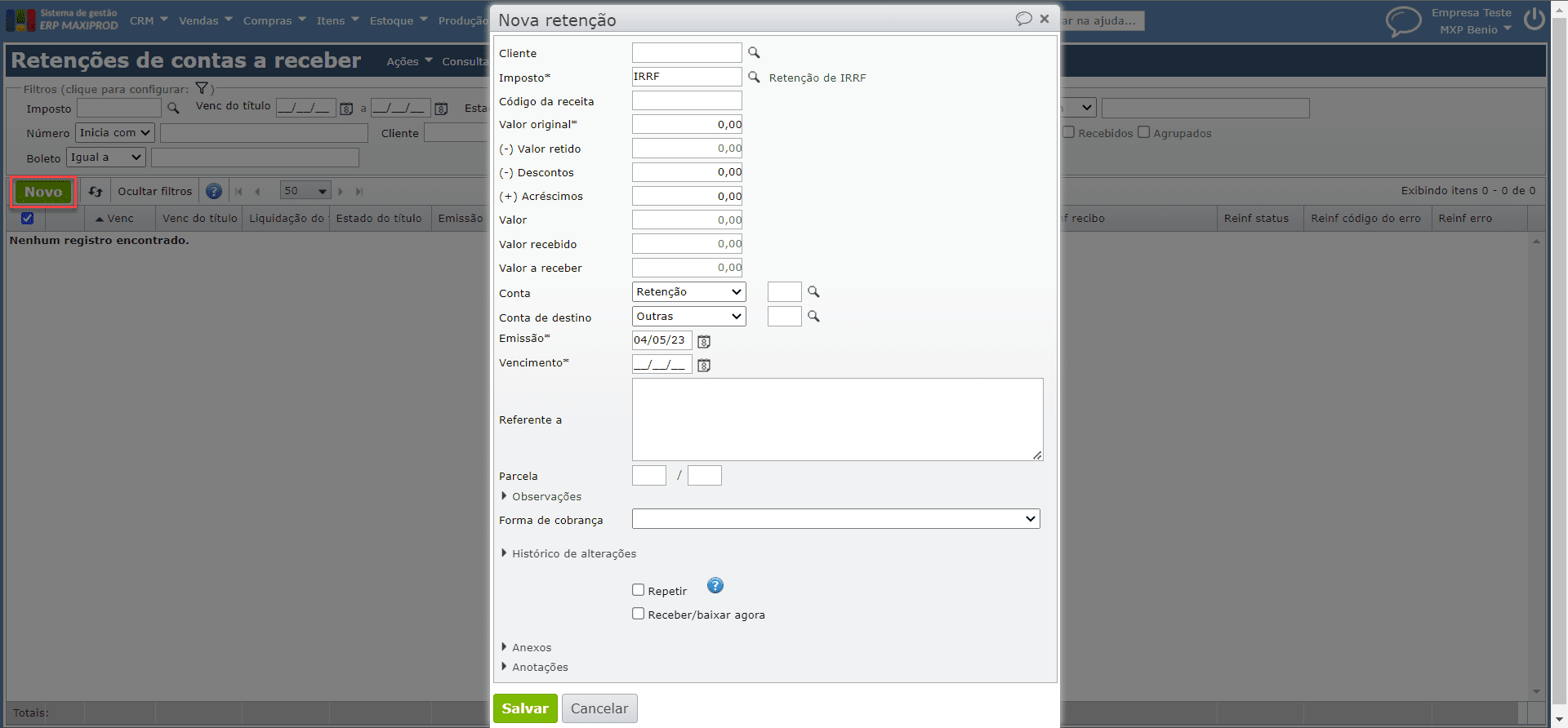
Task: Open the Conta de destino search magnifier
Action: pyautogui.click(x=813, y=317)
